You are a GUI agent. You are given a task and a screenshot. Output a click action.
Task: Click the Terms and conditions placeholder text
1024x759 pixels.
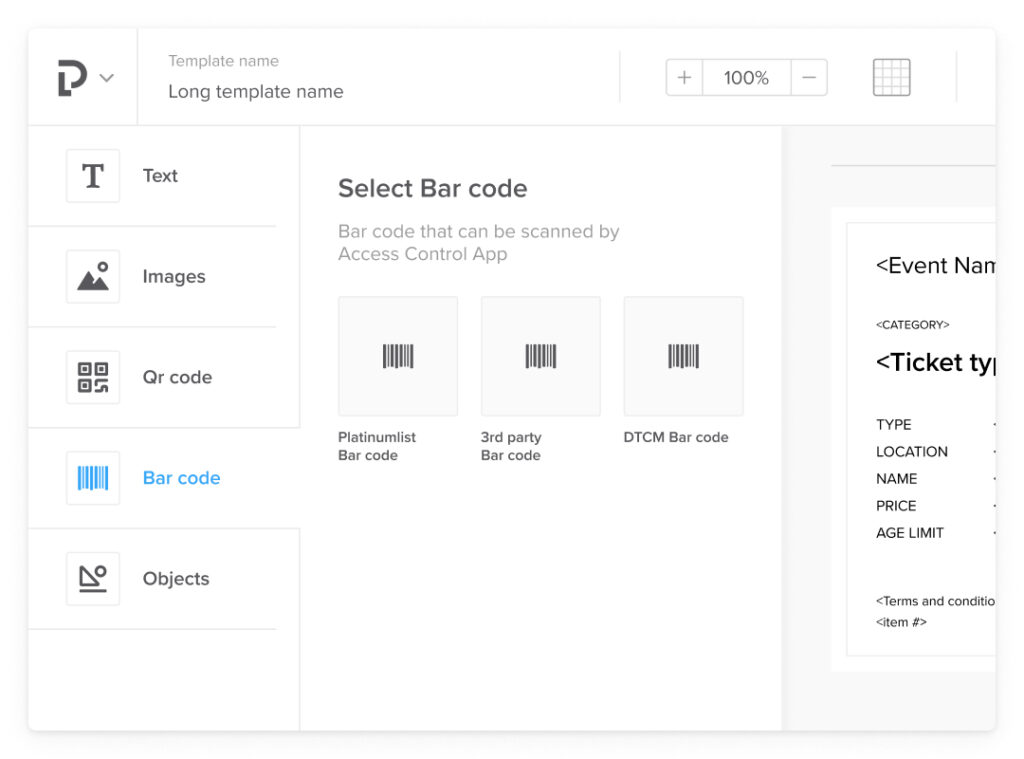(x=935, y=601)
